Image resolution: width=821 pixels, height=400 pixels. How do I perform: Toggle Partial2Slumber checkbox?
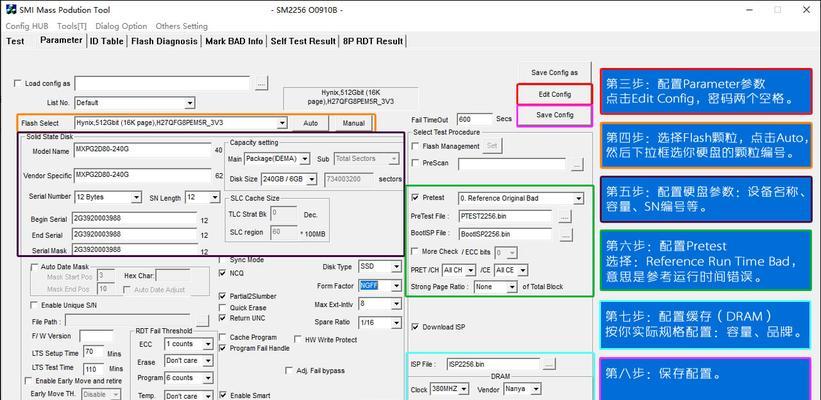click(222, 296)
